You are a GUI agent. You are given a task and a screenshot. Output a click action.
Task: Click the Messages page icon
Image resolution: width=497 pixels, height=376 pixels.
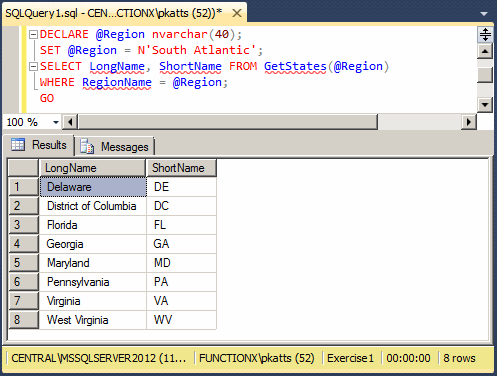87,147
